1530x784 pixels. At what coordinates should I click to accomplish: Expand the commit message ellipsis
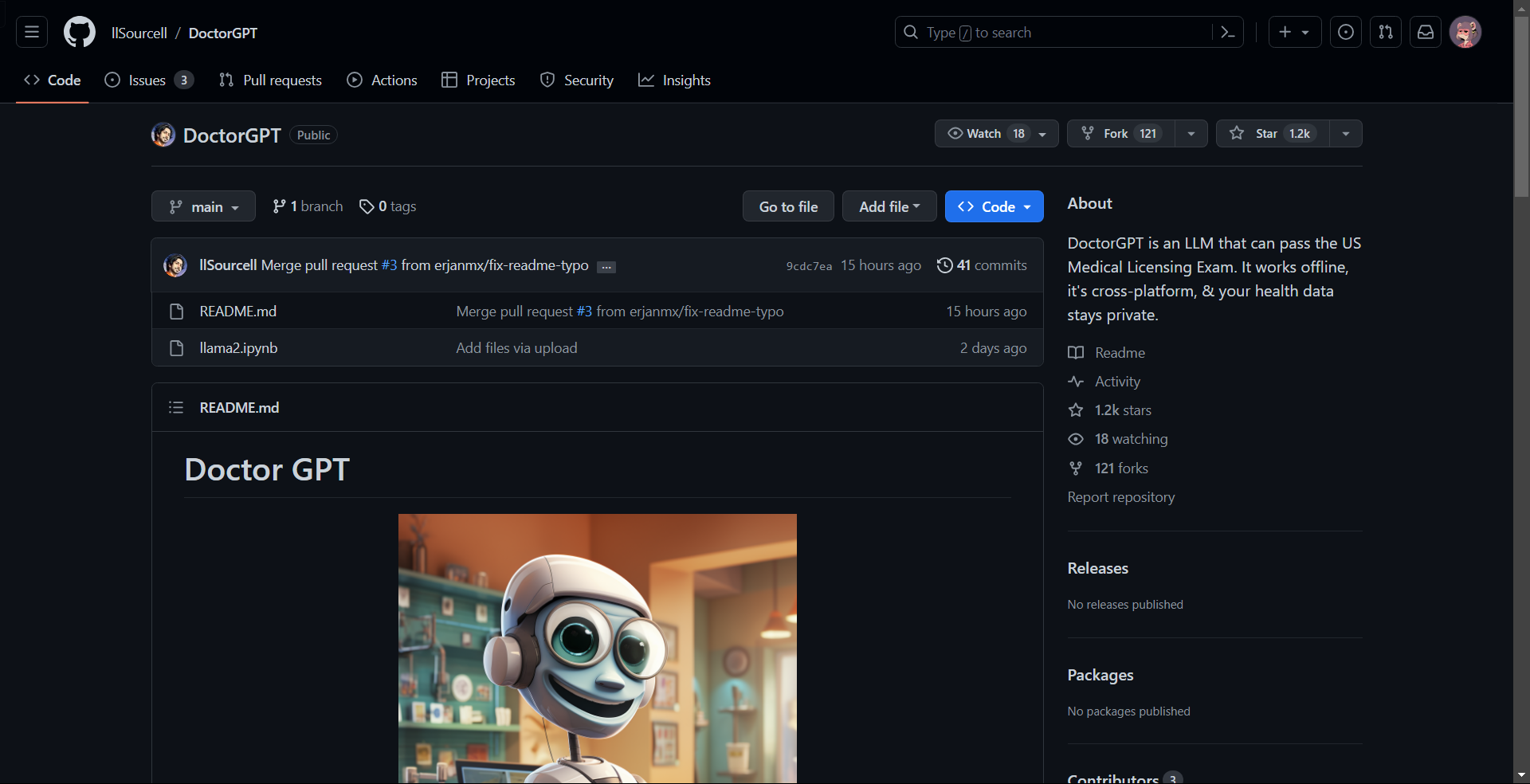coord(606,267)
